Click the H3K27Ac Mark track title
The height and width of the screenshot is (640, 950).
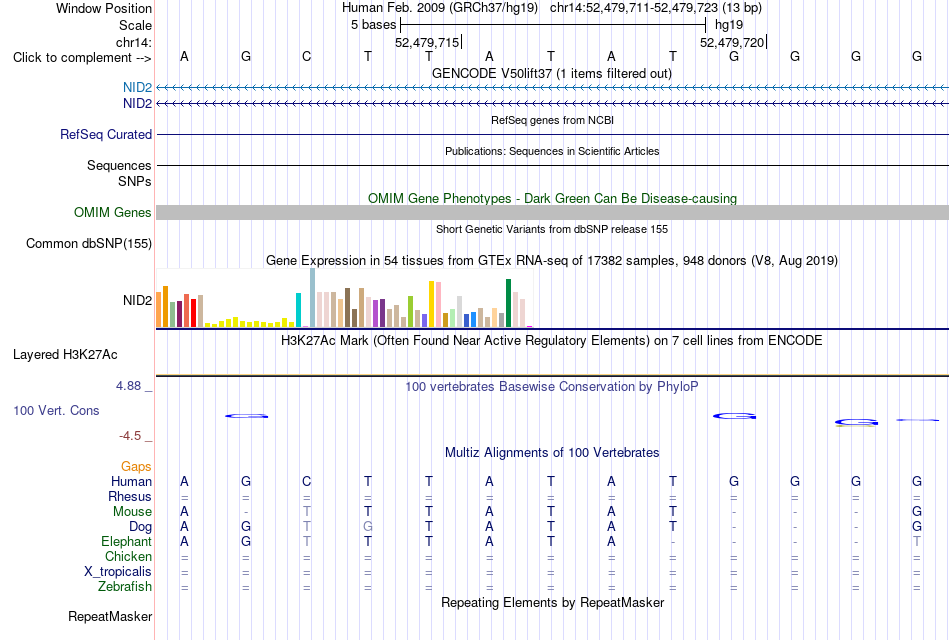pos(551,341)
